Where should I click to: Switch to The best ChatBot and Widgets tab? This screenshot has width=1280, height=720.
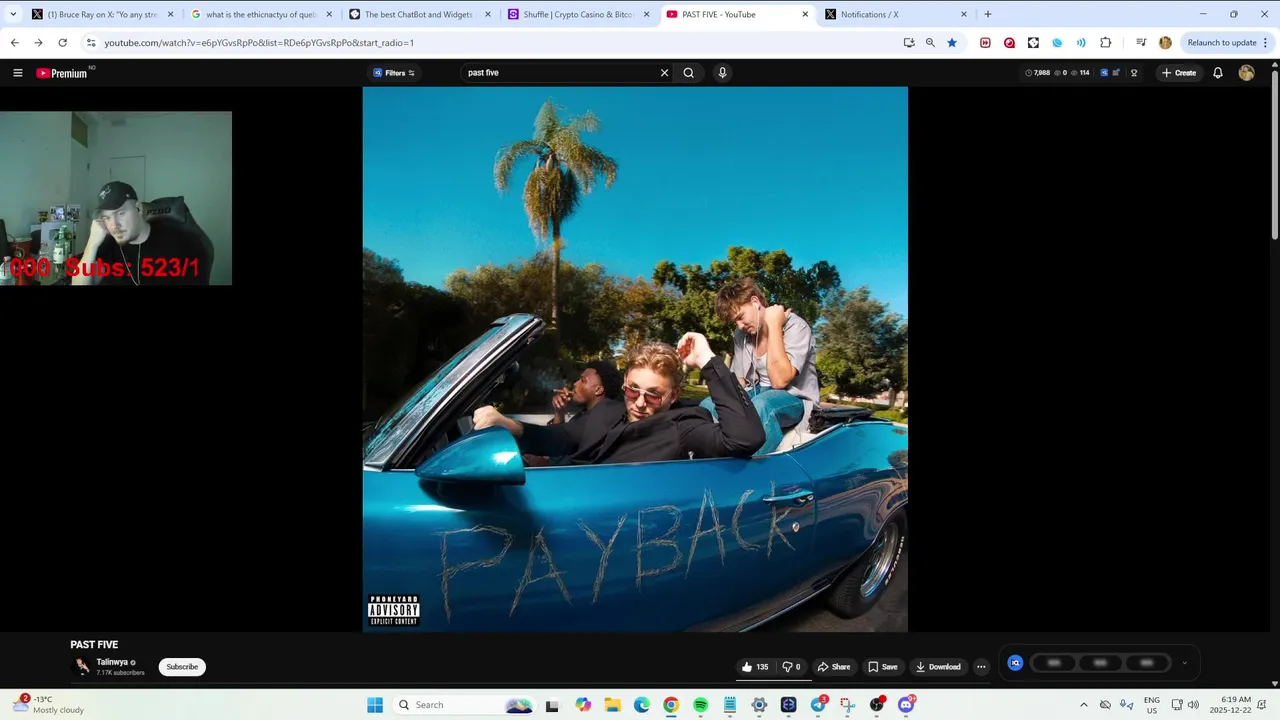(418, 14)
